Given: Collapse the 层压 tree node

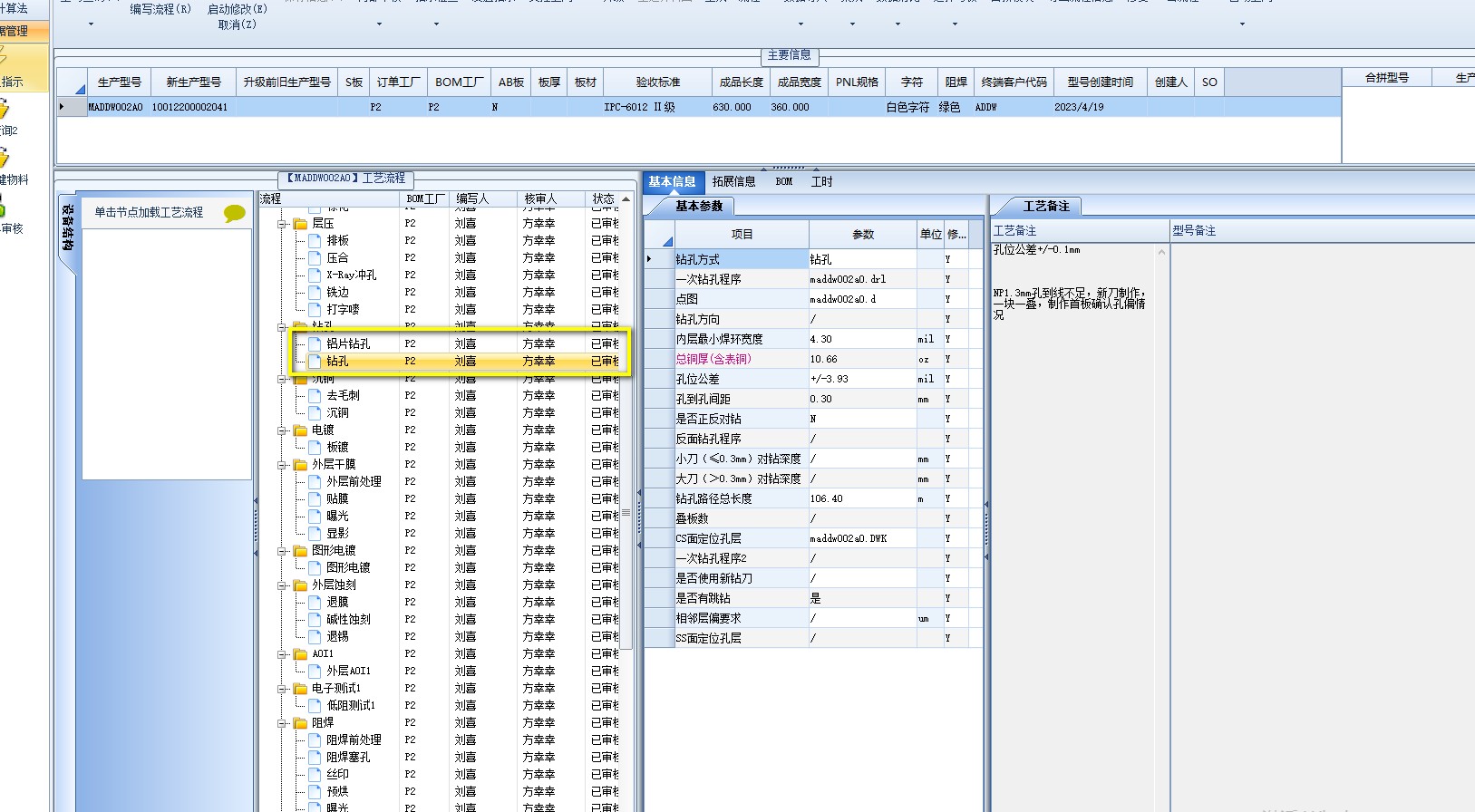Looking at the screenshot, I should [x=283, y=223].
